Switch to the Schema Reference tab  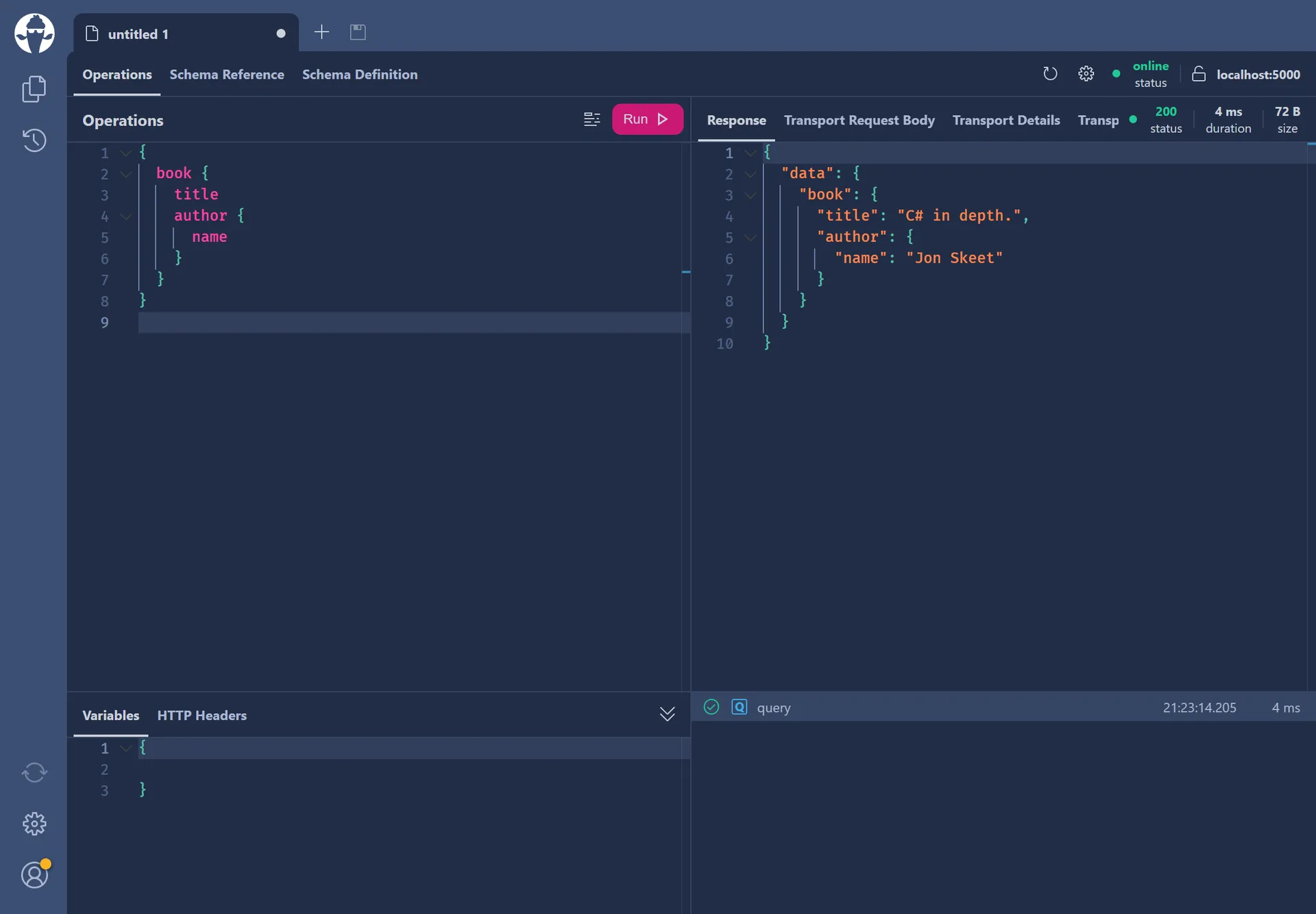(x=227, y=75)
